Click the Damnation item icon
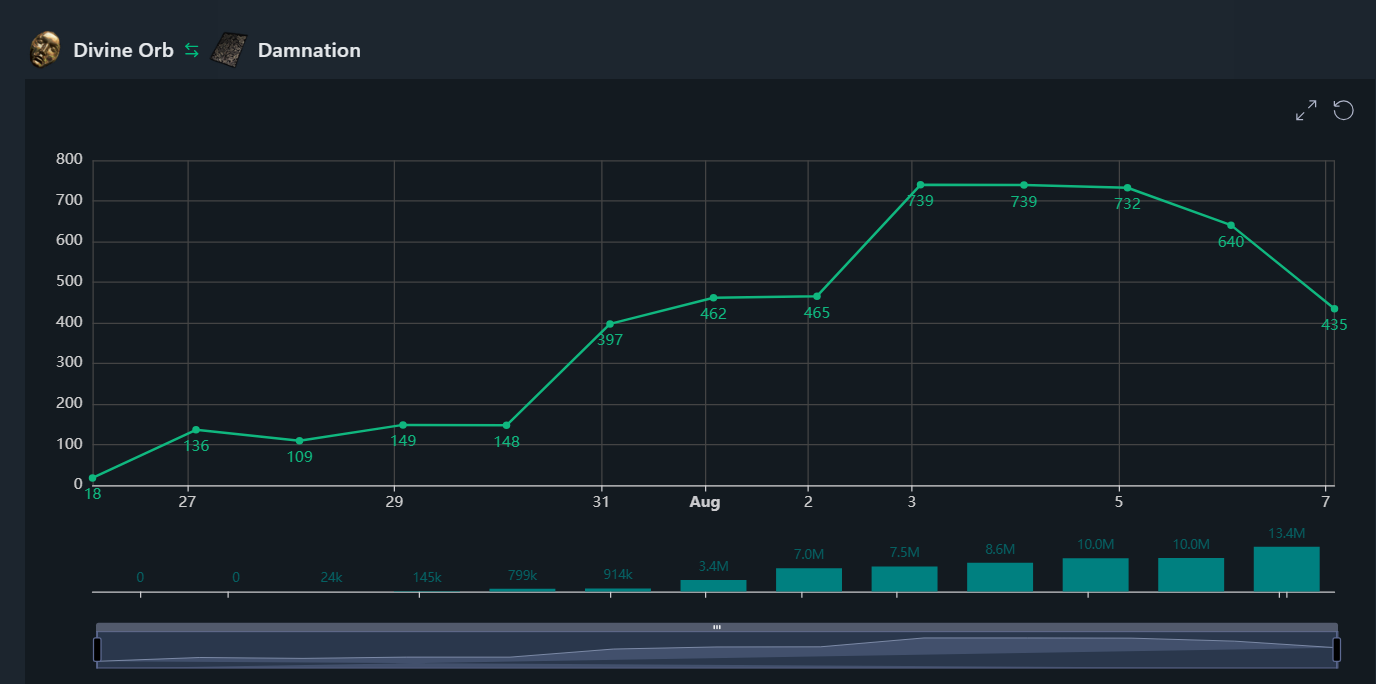This screenshot has height=684, width=1376. (229, 50)
